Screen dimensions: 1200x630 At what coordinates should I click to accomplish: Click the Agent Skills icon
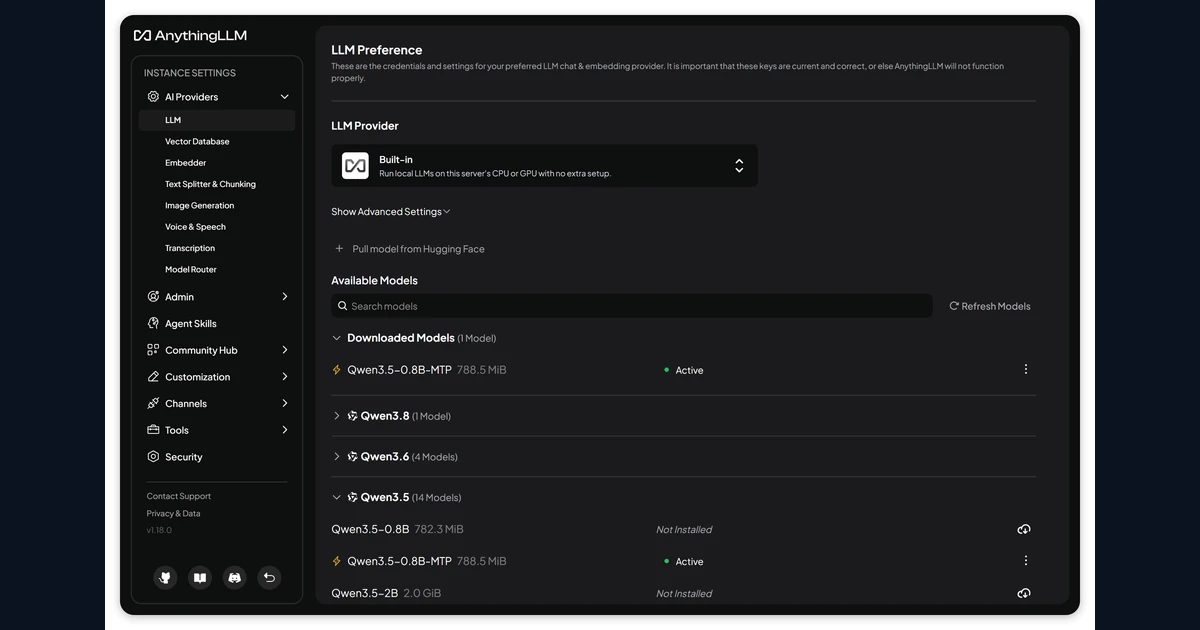pyautogui.click(x=153, y=323)
